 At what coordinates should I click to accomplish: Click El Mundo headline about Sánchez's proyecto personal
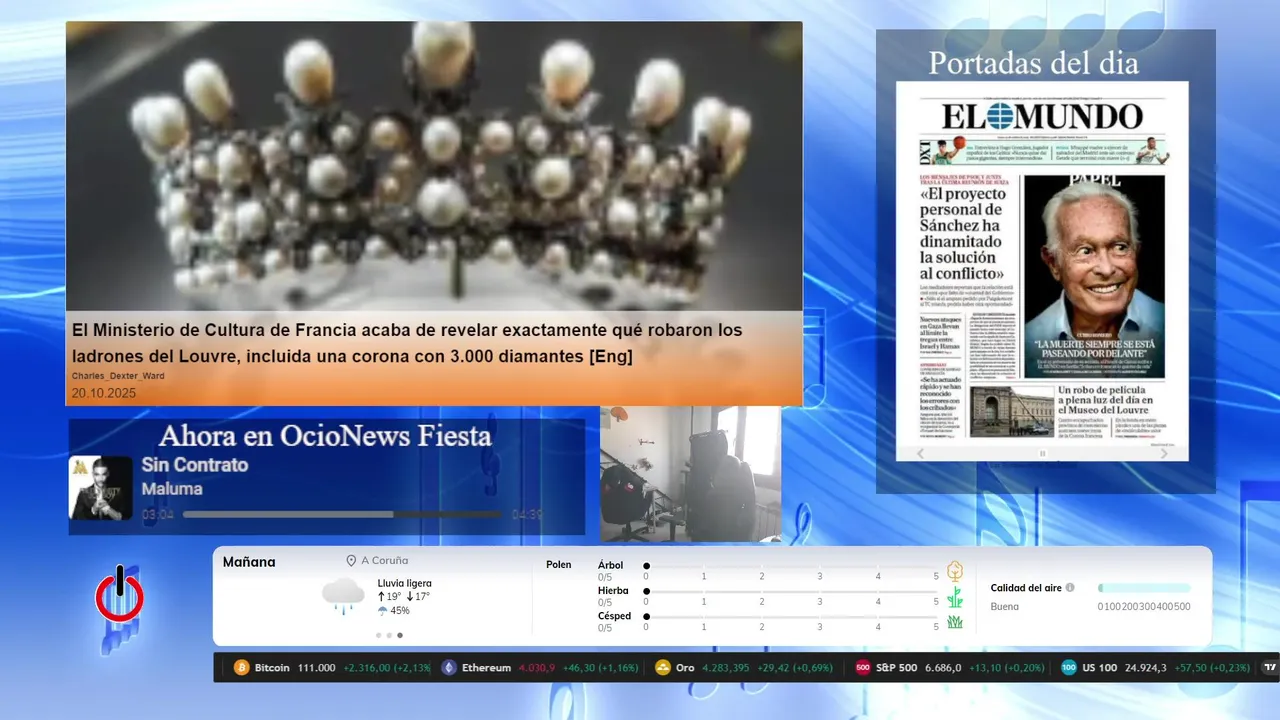(x=962, y=233)
